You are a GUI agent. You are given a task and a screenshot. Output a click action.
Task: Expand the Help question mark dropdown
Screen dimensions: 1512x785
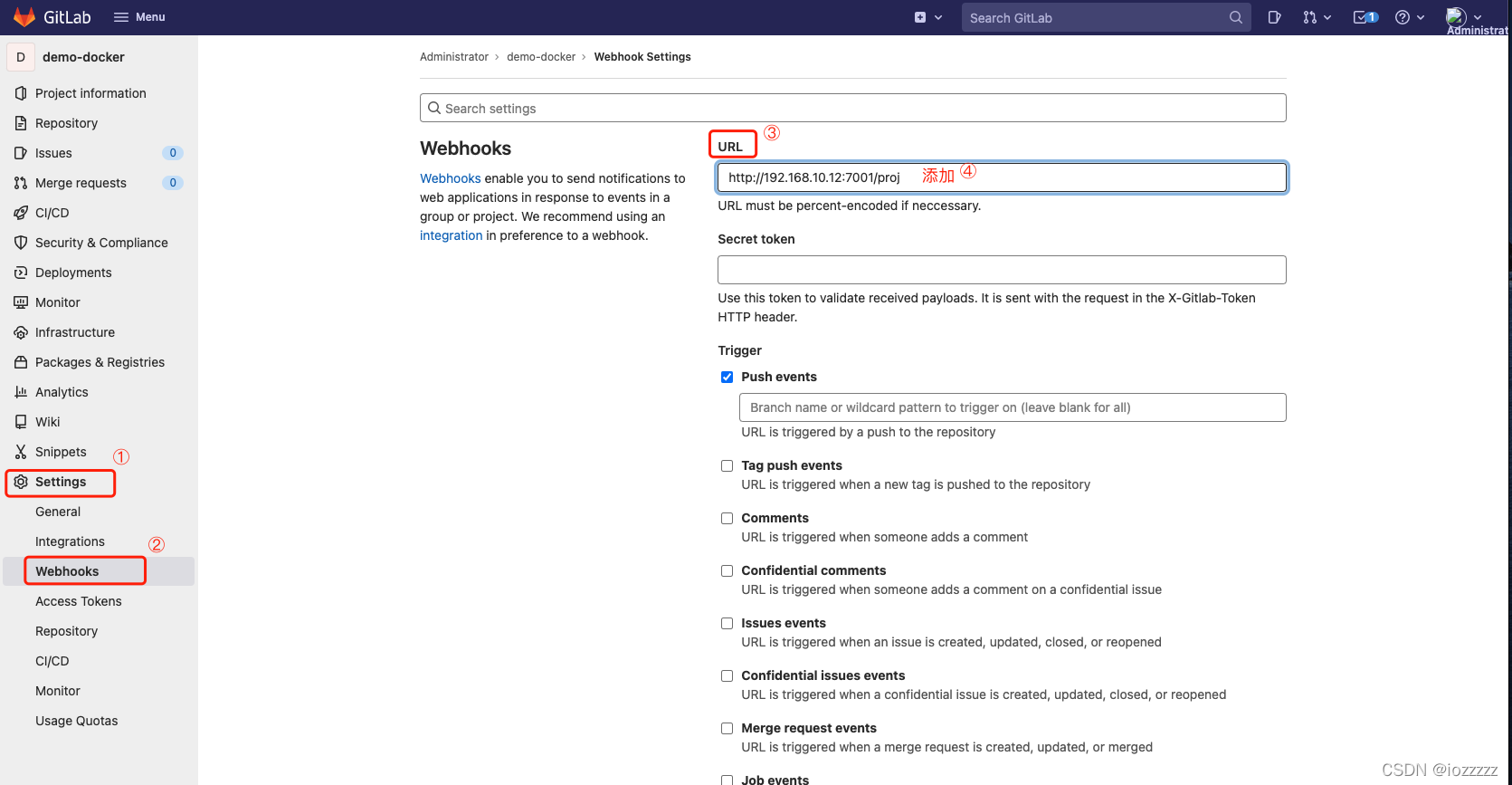tap(1410, 17)
